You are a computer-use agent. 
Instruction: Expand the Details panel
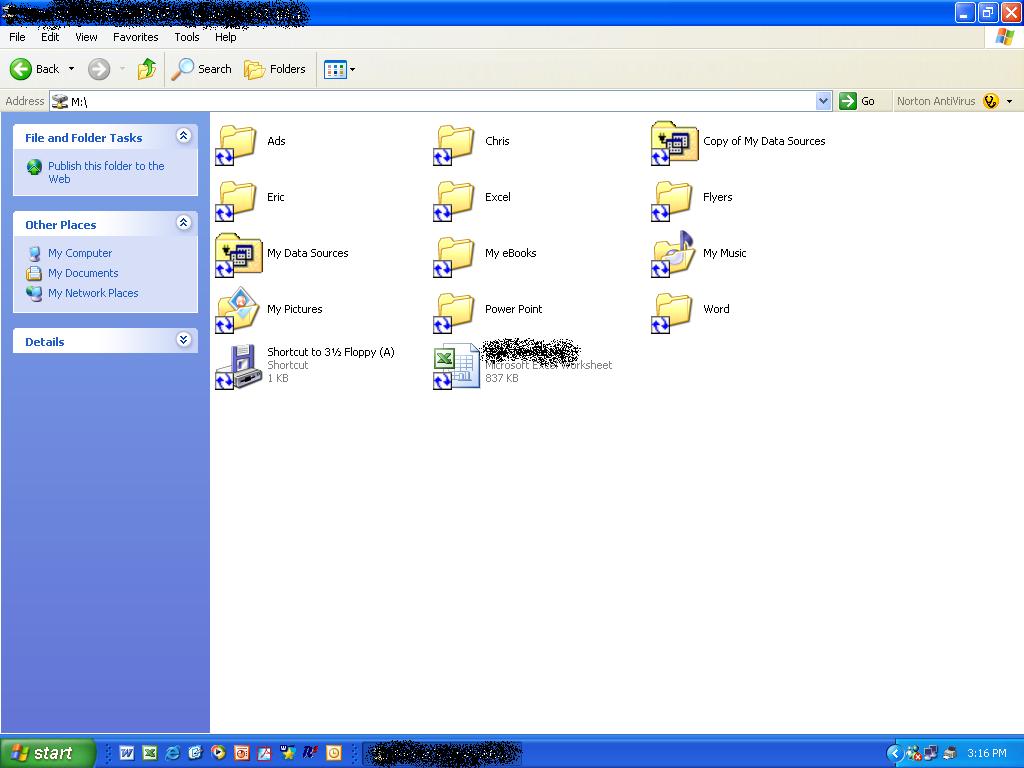click(x=183, y=340)
